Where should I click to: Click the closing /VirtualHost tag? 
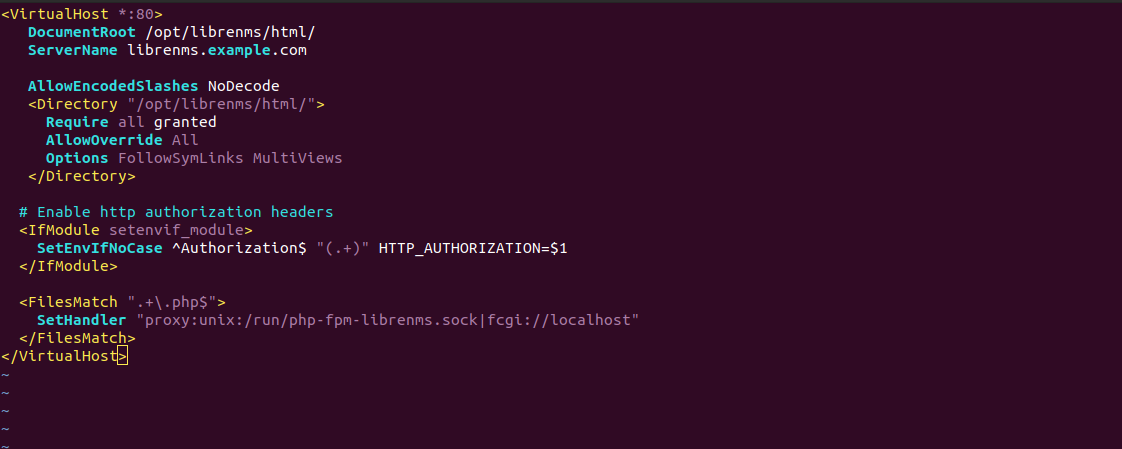[64, 355]
